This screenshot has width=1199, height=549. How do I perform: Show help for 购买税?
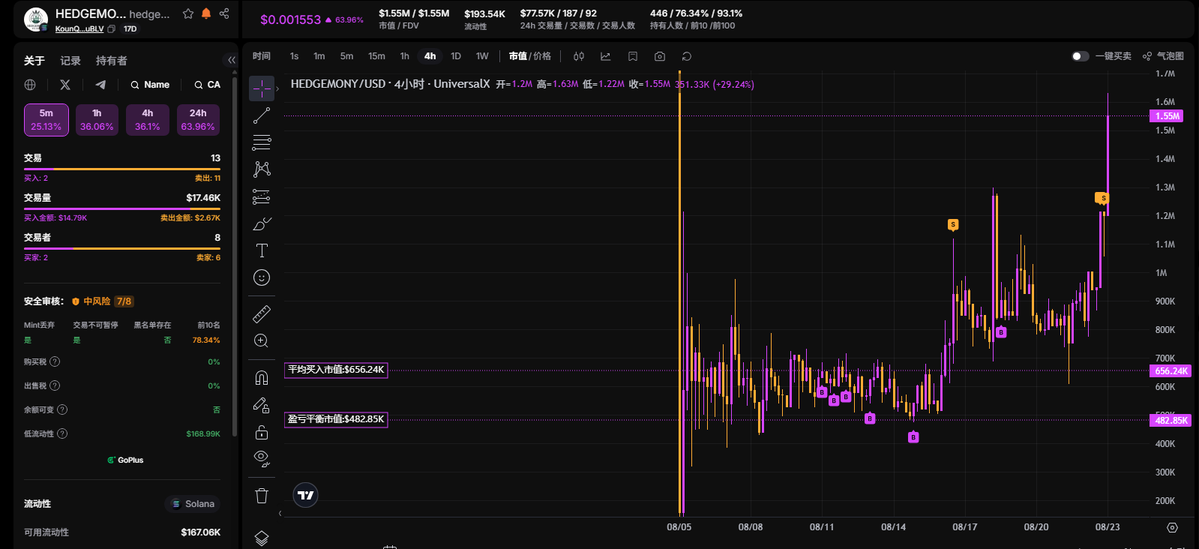[55, 362]
